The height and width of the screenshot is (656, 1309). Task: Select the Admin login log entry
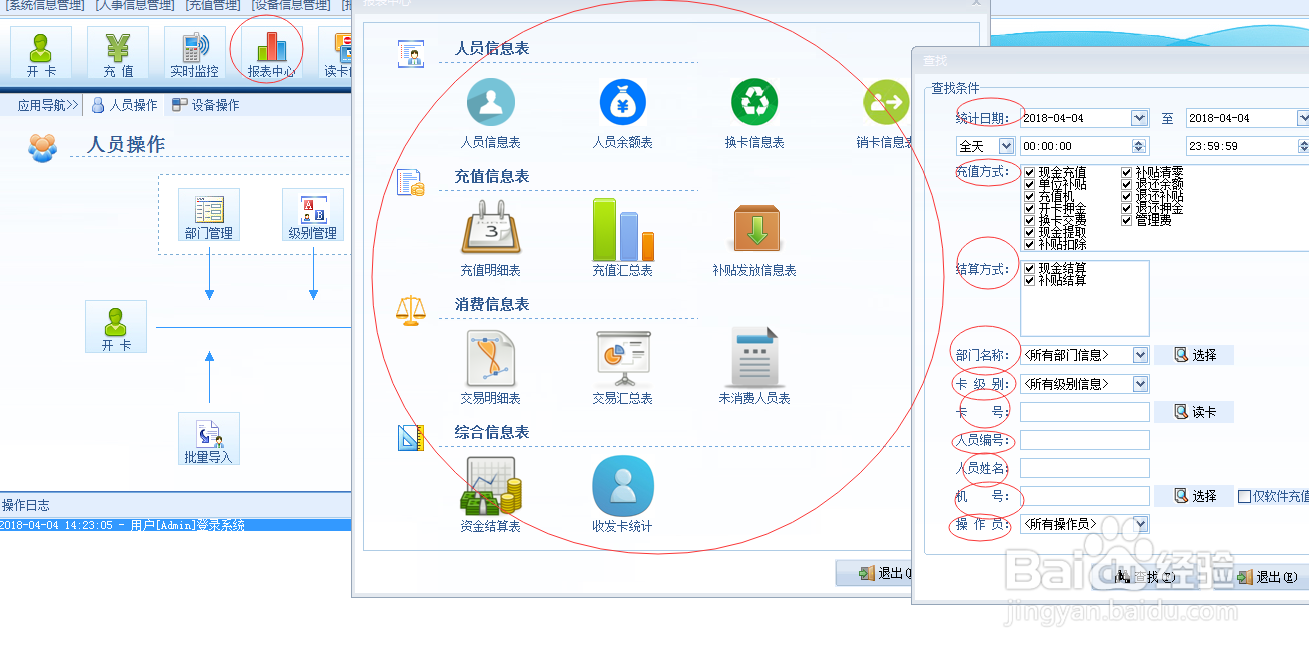pyautogui.click(x=175, y=525)
